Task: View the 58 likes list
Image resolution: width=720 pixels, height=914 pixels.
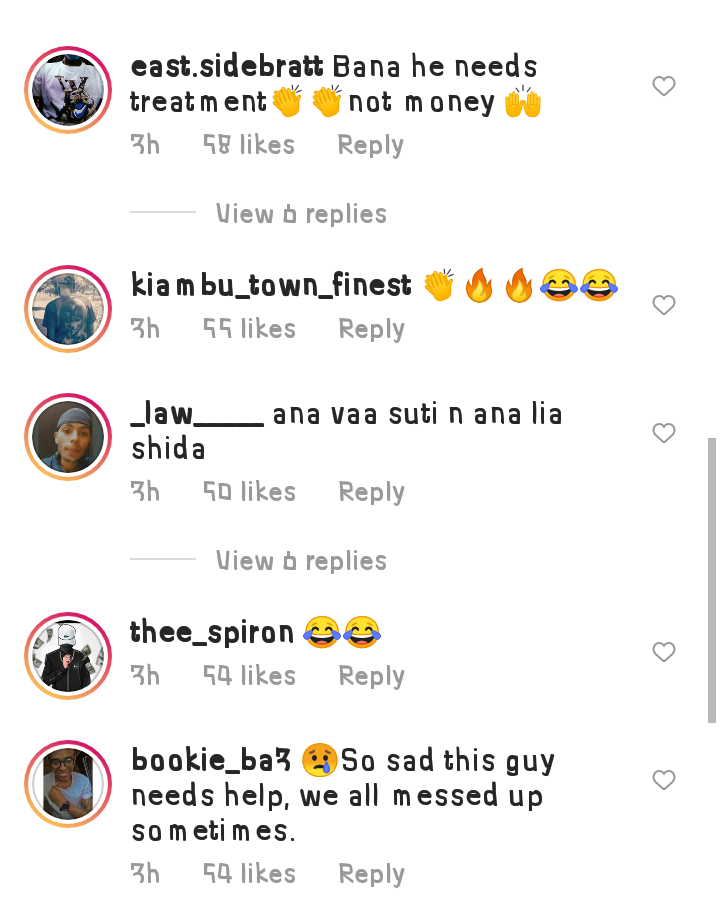Action: (249, 145)
